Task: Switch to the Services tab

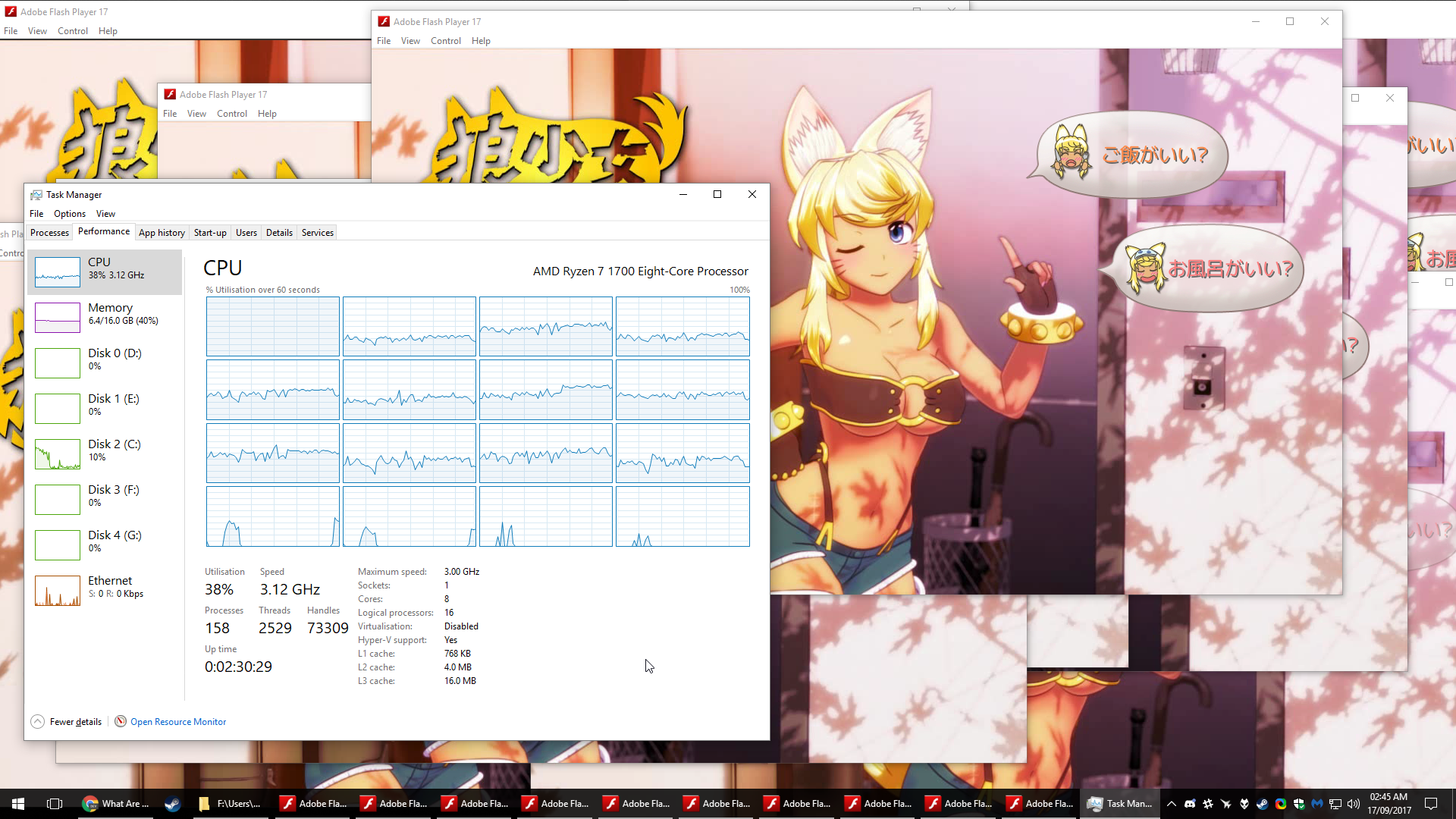Action: (x=318, y=233)
